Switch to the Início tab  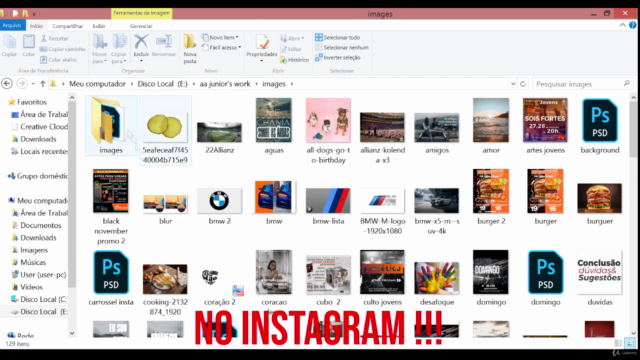pos(36,26)
